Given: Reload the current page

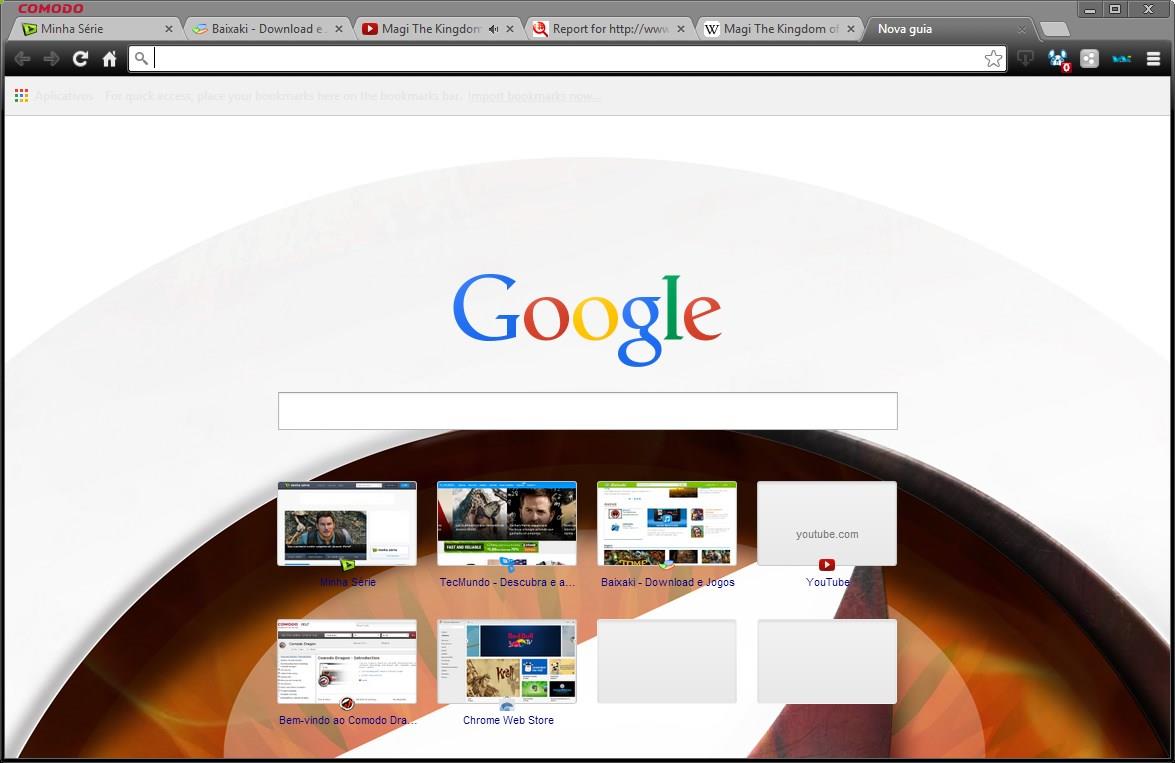Looking at the screenshot, I should coord(80,58).
